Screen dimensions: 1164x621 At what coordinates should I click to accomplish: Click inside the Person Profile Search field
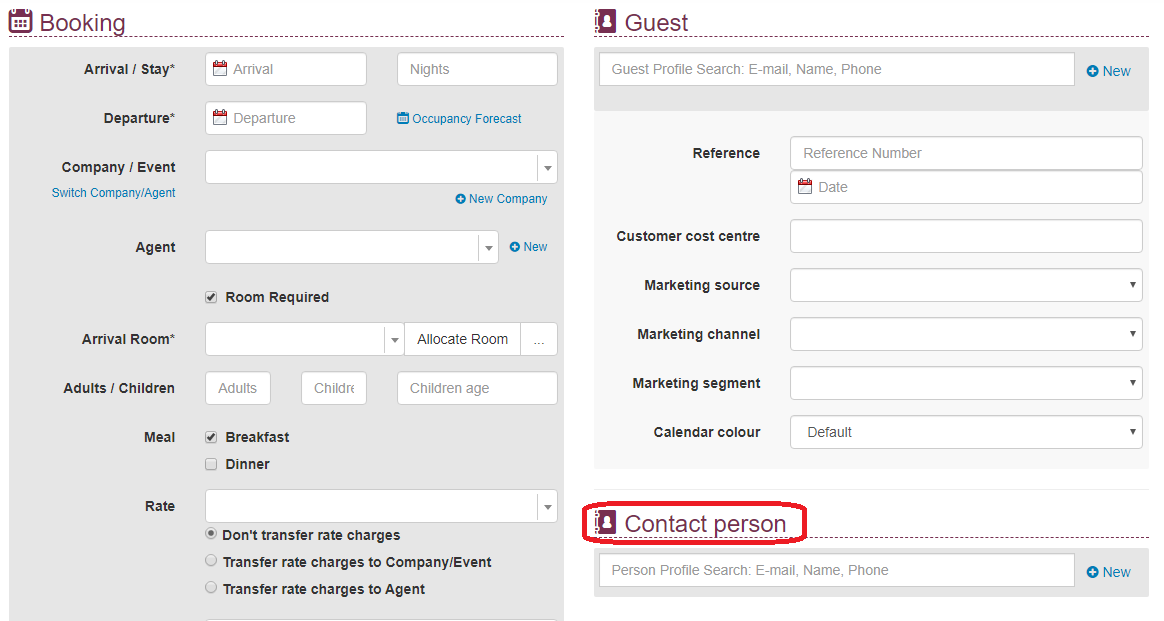[836, 570]
